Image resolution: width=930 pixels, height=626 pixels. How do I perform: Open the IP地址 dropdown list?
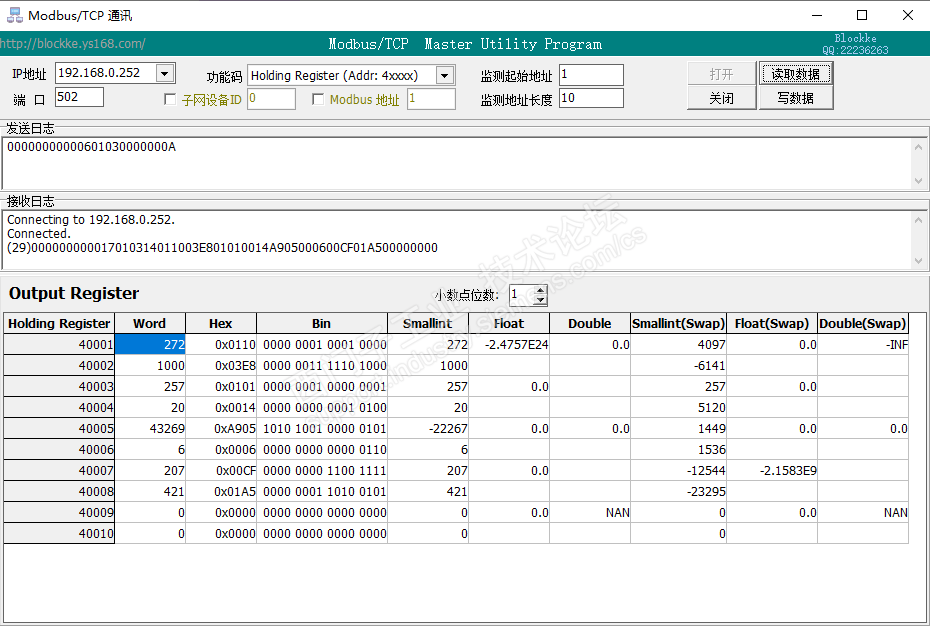(165, 73)
